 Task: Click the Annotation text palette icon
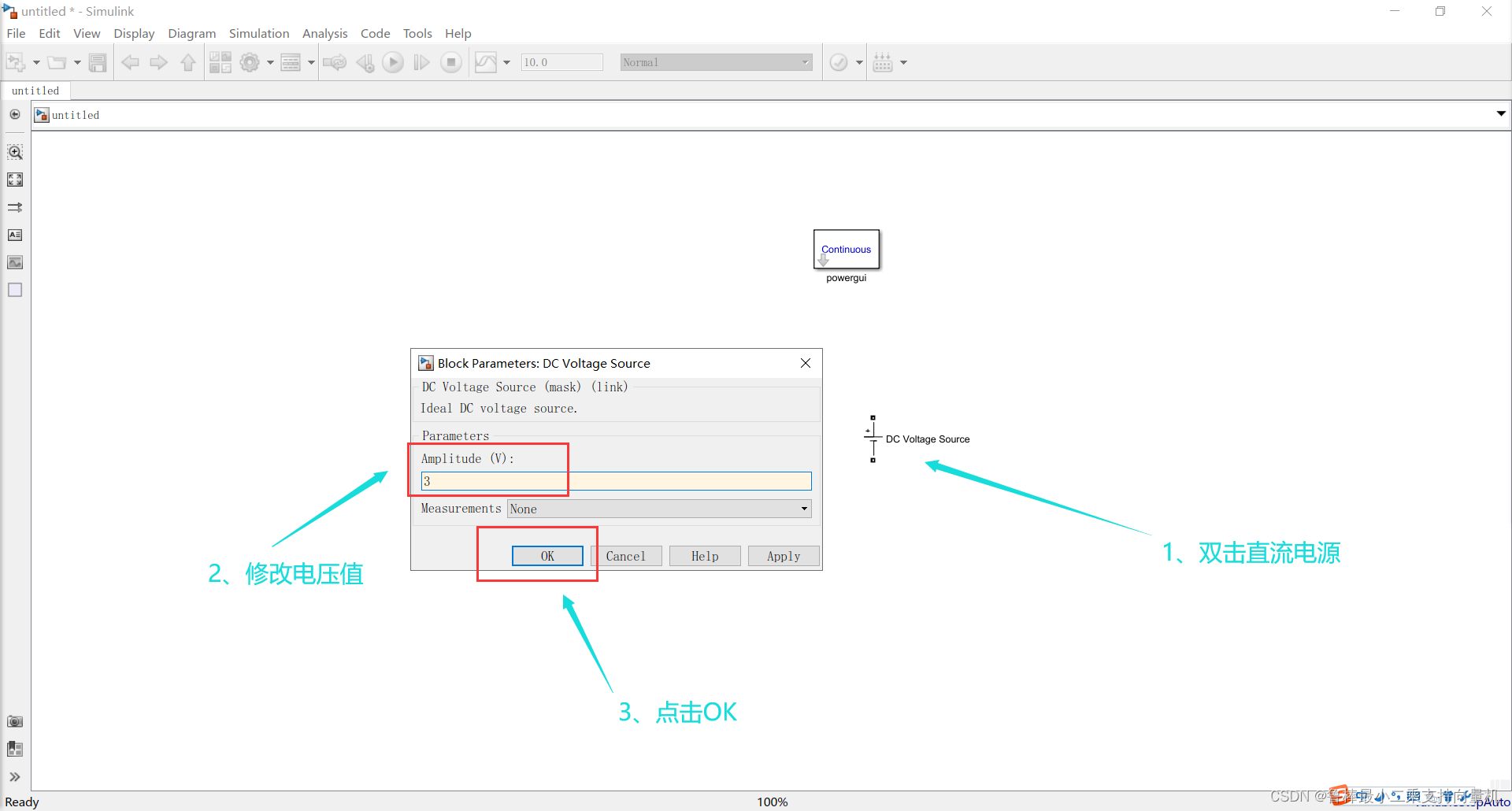[15, 235]
